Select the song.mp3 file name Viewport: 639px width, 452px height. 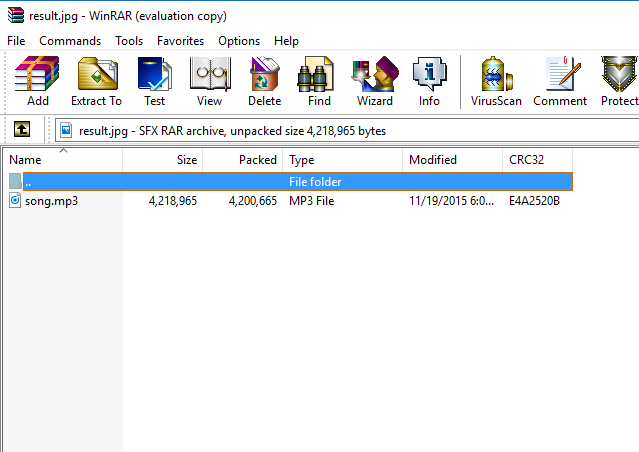click(51, 201)
